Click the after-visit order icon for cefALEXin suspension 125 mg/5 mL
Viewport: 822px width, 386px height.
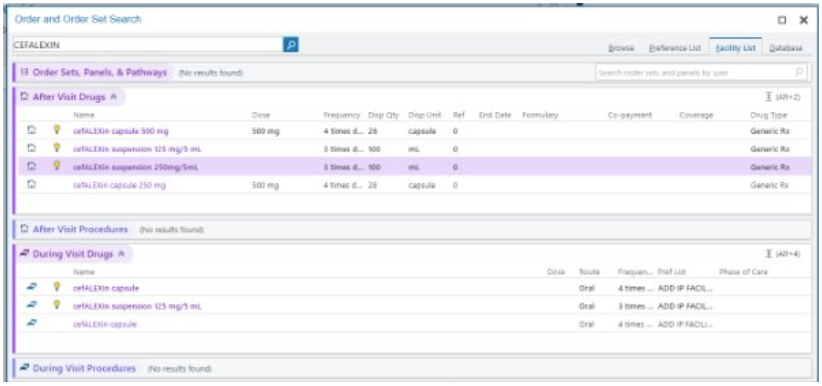click(31, 148)
